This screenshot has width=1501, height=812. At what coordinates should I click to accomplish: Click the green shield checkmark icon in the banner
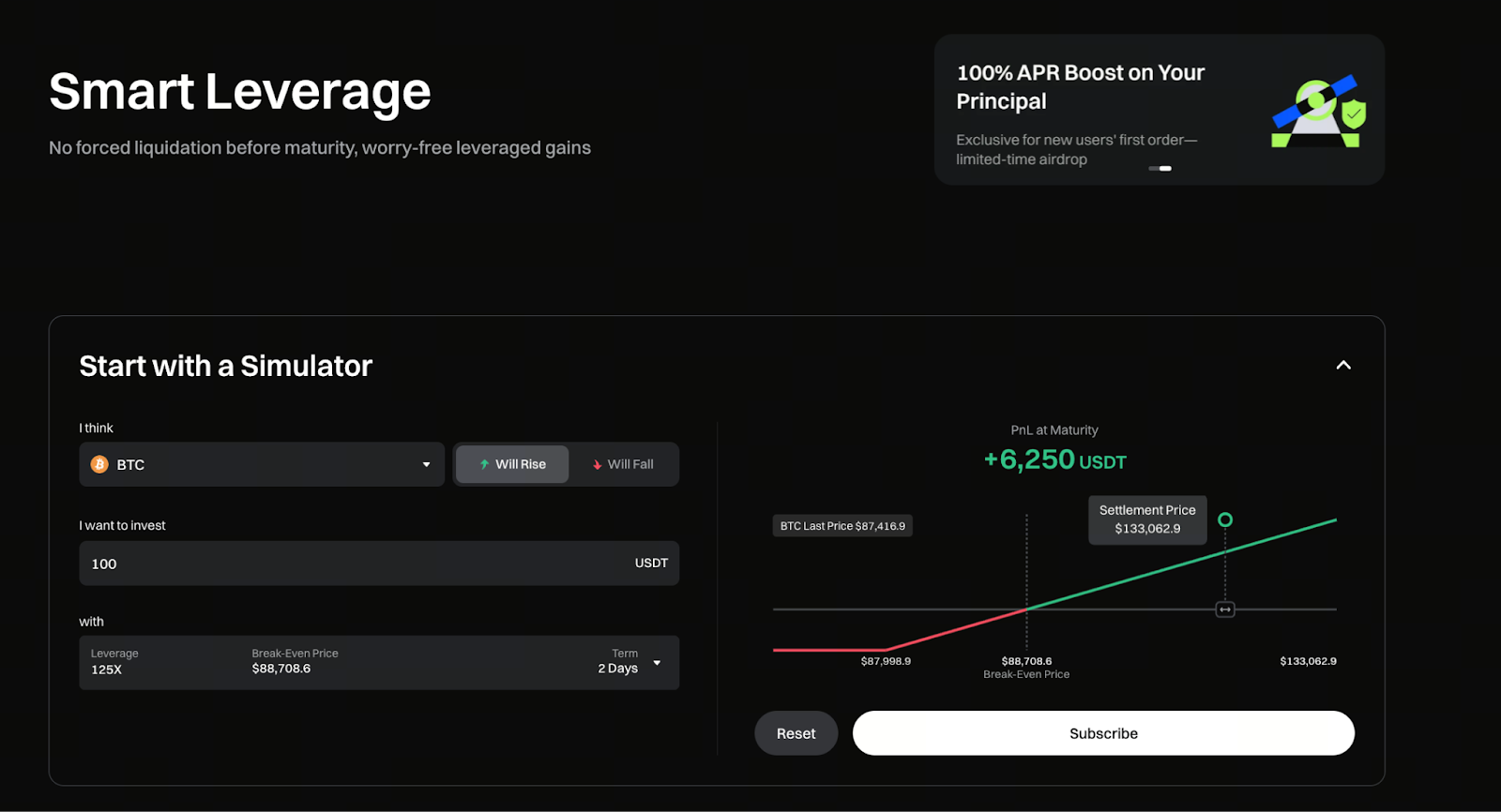(1354, 114)
